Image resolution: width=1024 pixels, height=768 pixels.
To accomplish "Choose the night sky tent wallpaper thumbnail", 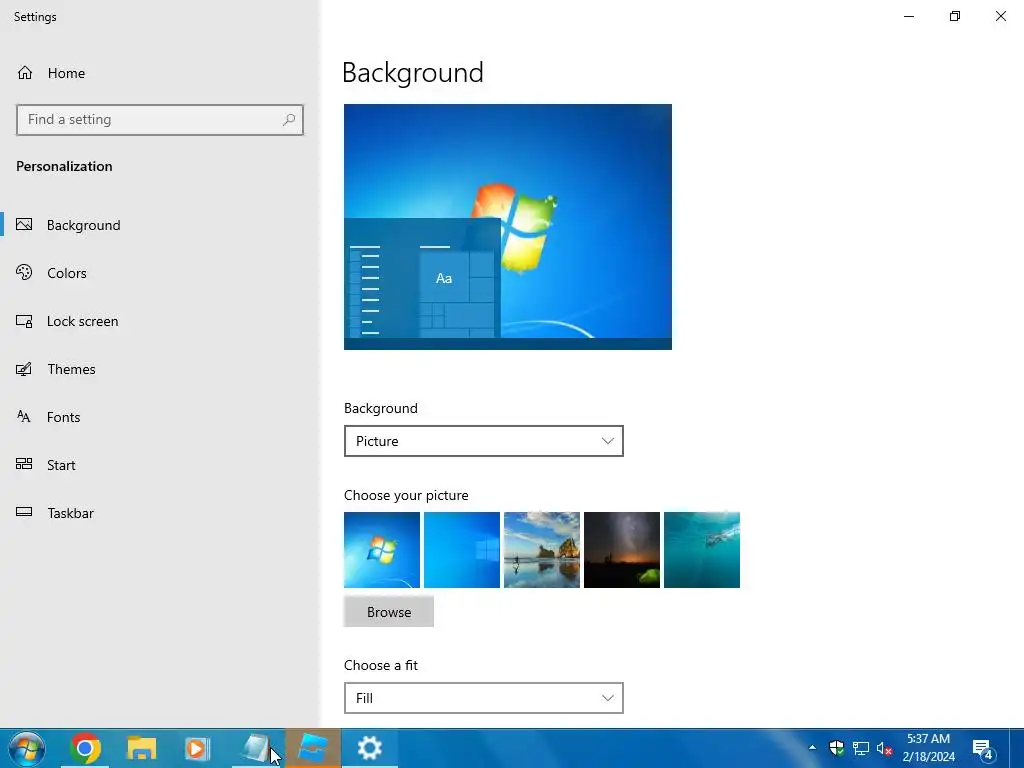I will click(622, 550).
